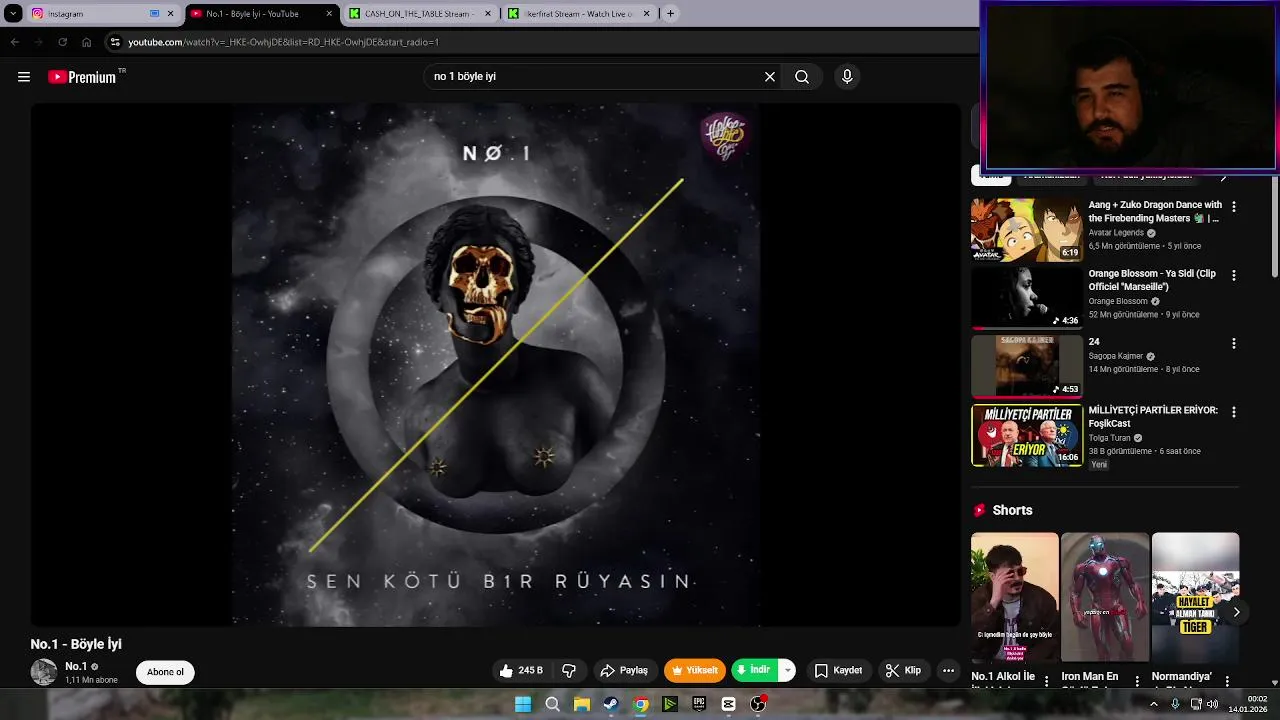Open options for MİLLİYETÇİ PARTİLER video
Image resolution: width=1280 pixels, height=720 pixels.
pyautogui.click(x=1233, y=412)
